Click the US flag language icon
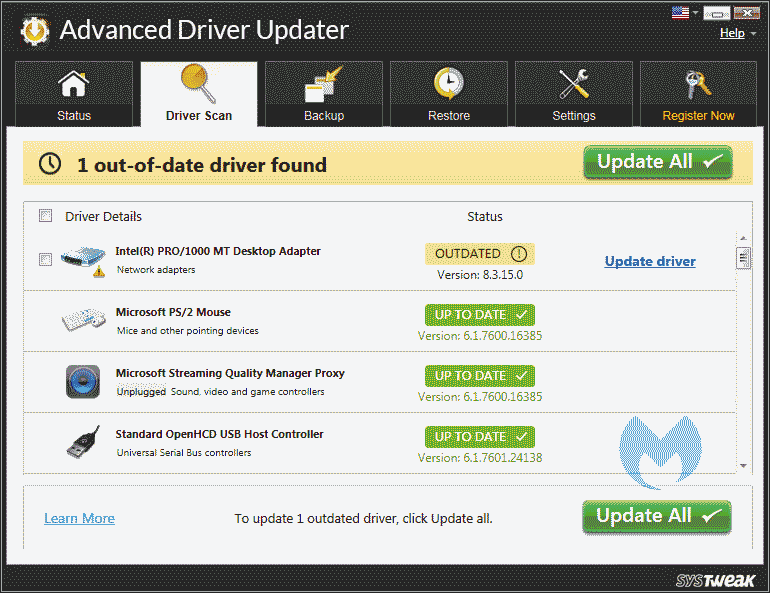This screenshot has width=770, height=593. 680,13
